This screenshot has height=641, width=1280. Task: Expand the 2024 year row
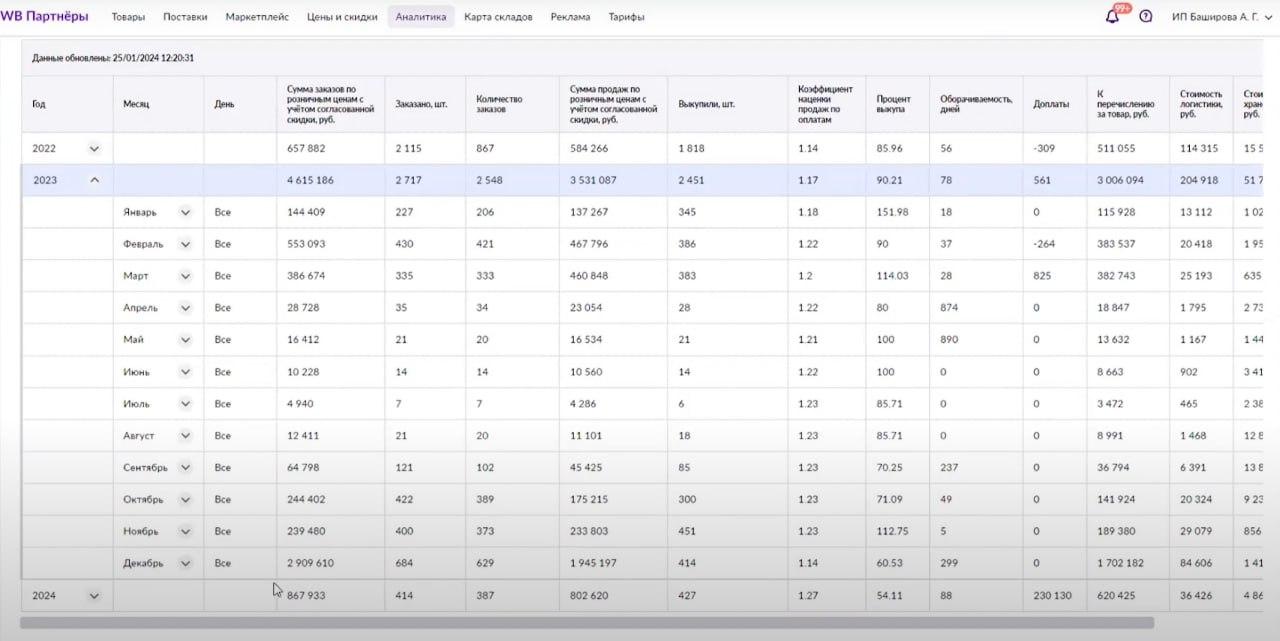[94, 595]
